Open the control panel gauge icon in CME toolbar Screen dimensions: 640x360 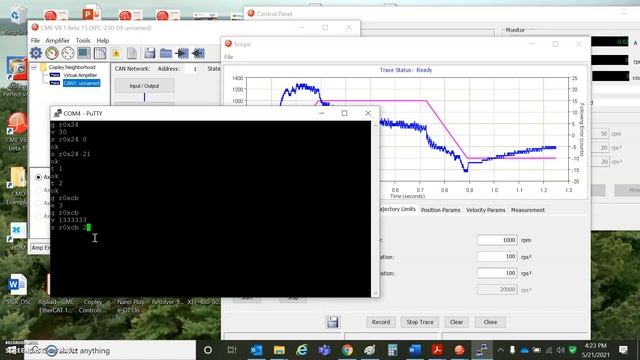coord(52,53)
